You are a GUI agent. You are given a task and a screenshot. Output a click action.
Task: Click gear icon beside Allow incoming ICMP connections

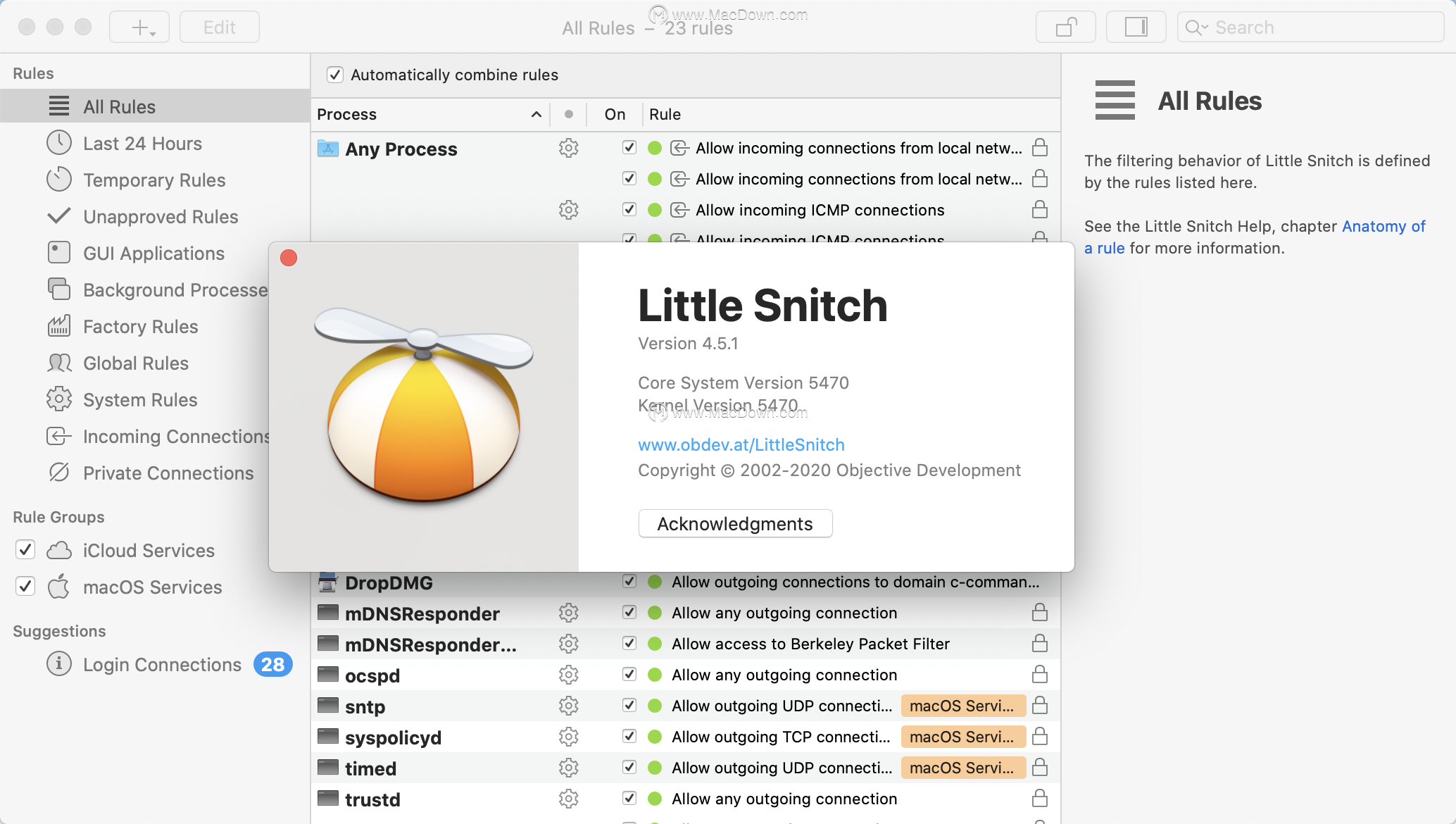(569, 210)
